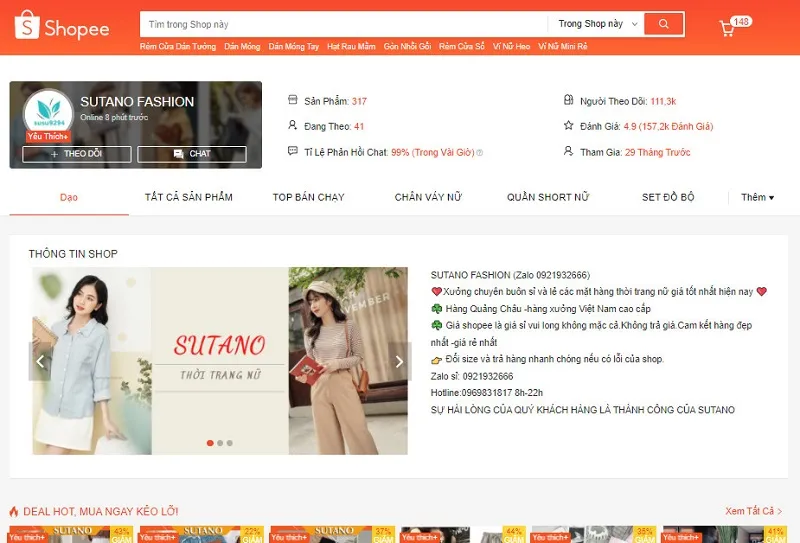Image resolution: width=800 pixels, height=543 pixels.
Task: Click the follower count 111,3k
Action: click(663, 101)
